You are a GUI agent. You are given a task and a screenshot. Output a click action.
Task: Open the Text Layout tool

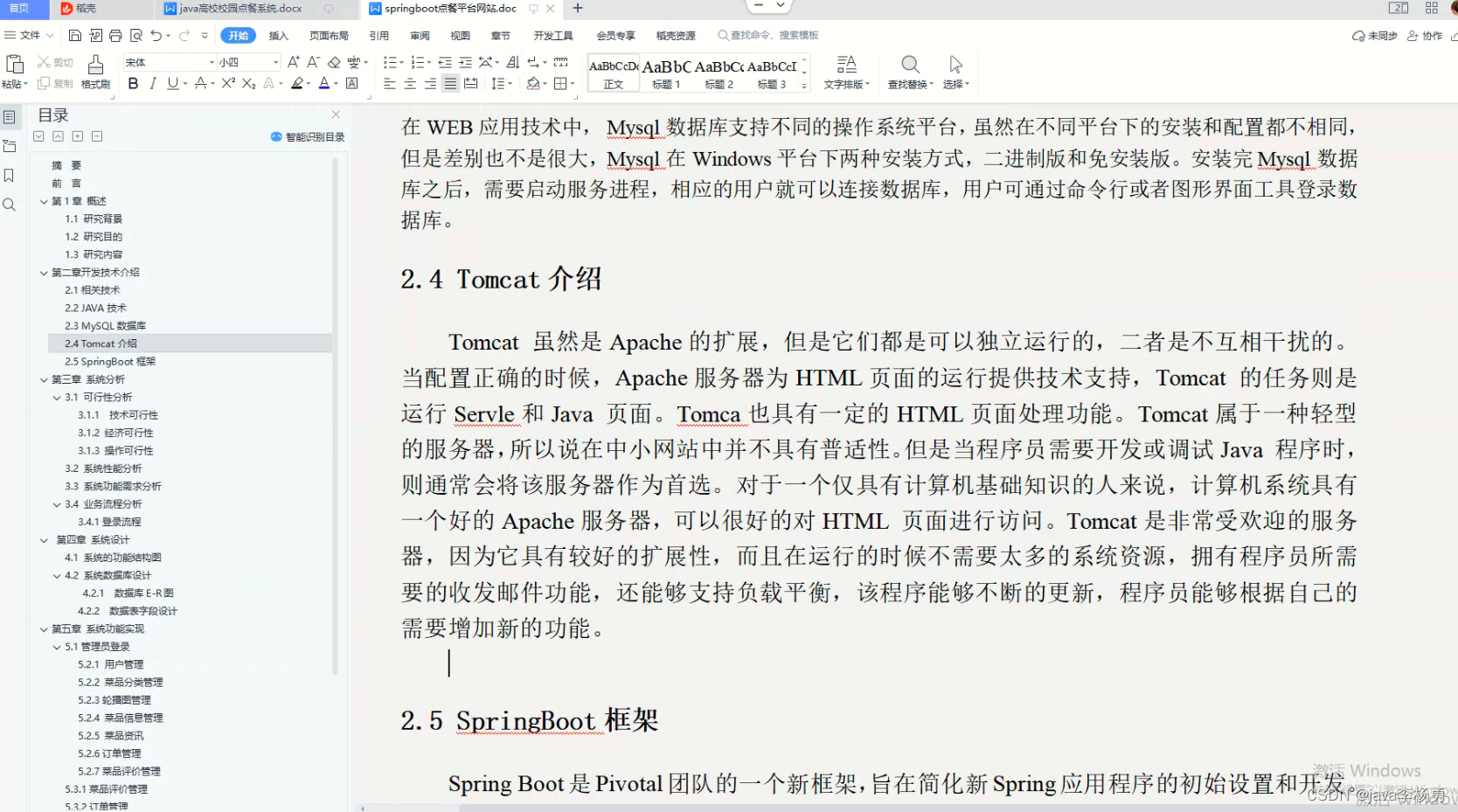pyautogui.click(x=846, y=72)
